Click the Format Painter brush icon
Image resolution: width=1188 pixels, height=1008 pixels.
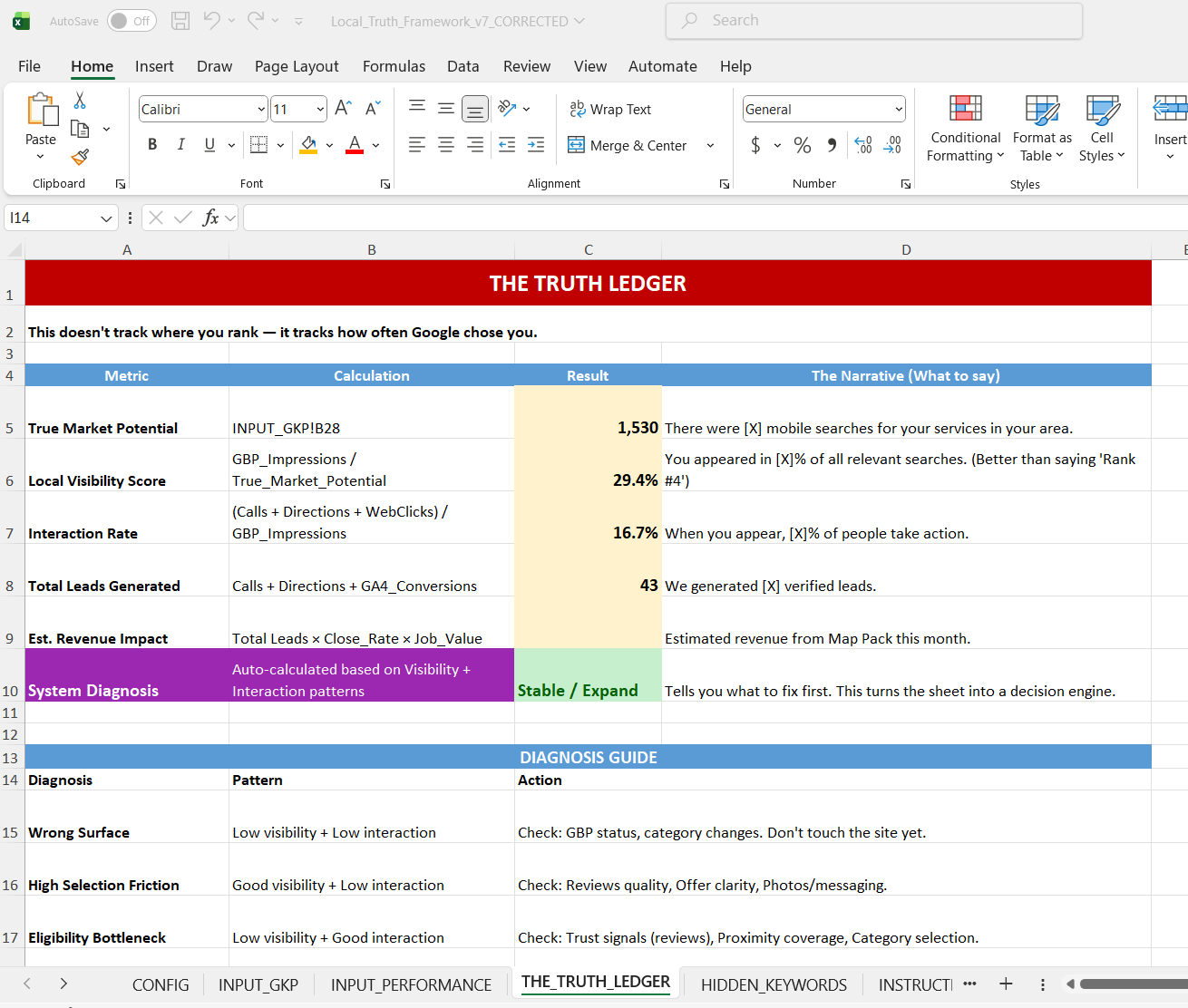click(80, 157)
